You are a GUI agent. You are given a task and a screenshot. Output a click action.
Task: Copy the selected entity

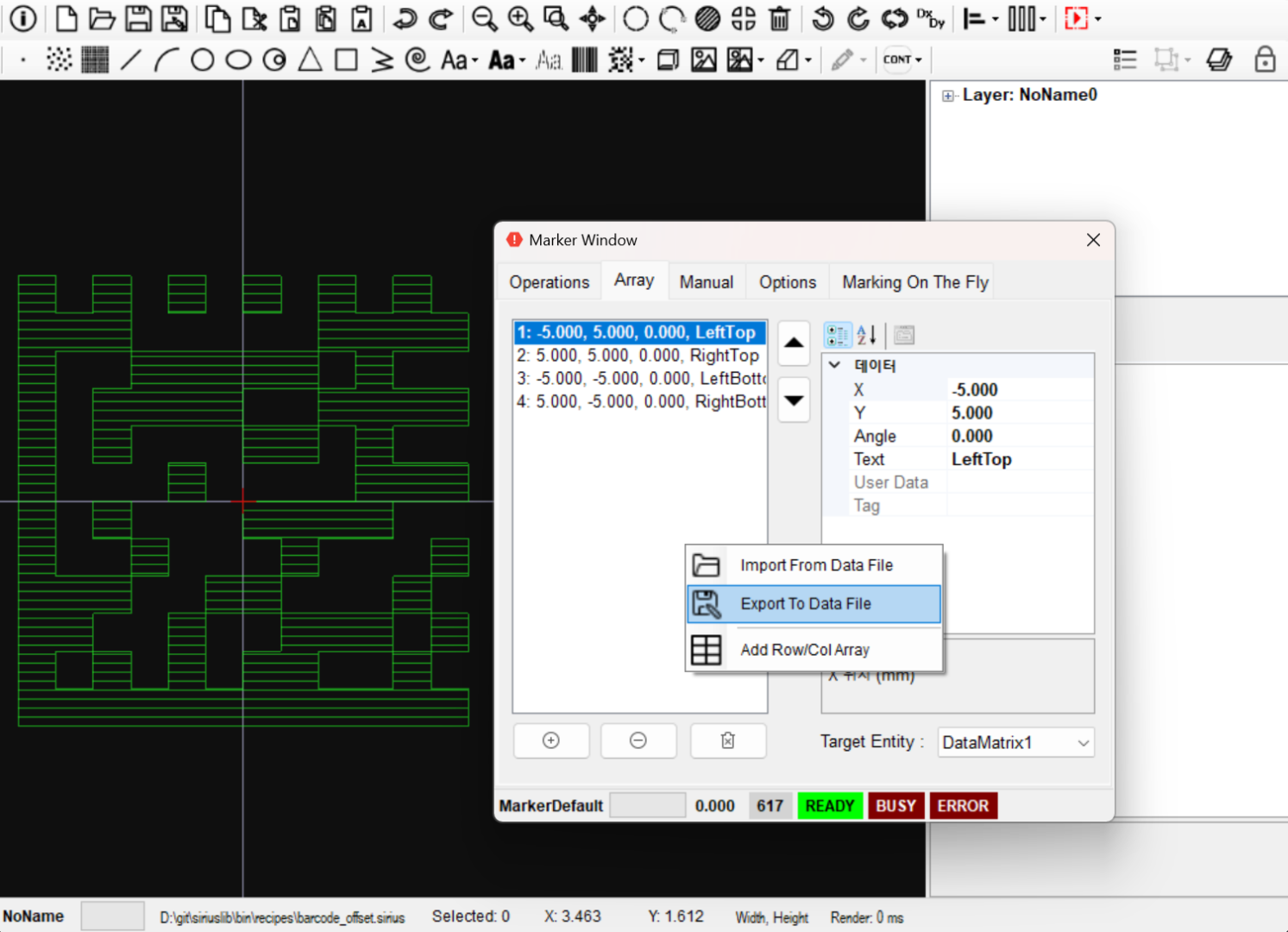point(217,18)
